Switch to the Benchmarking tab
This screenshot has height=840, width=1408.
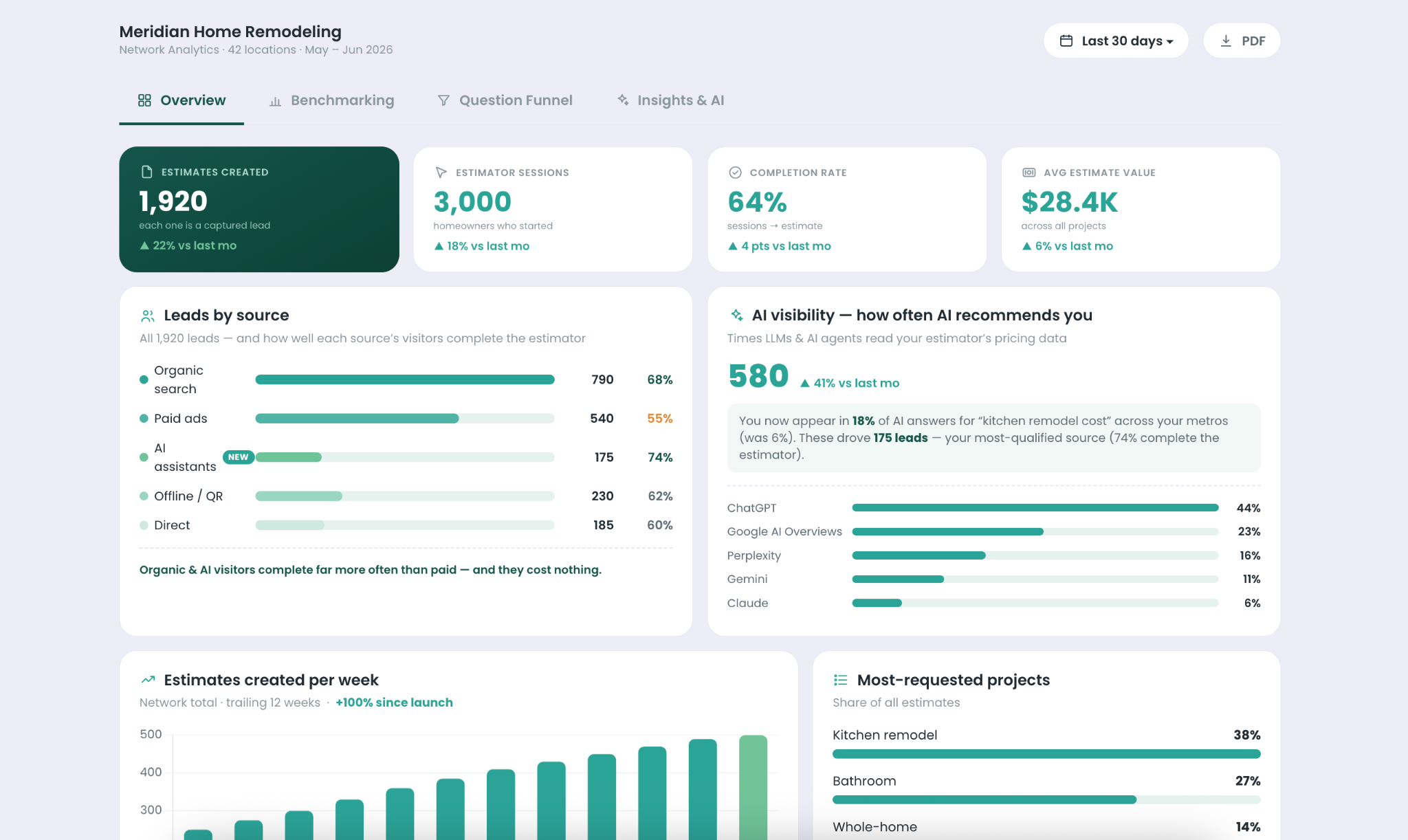331,100
